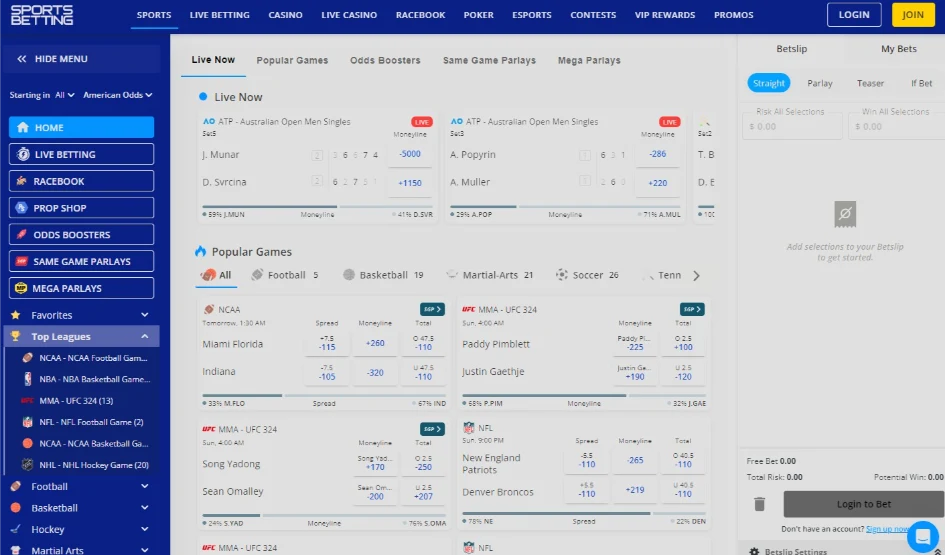Screen dimensions: 945x555
Task: Open the Live Betting top menu
Action: click(x=219, y=15)
